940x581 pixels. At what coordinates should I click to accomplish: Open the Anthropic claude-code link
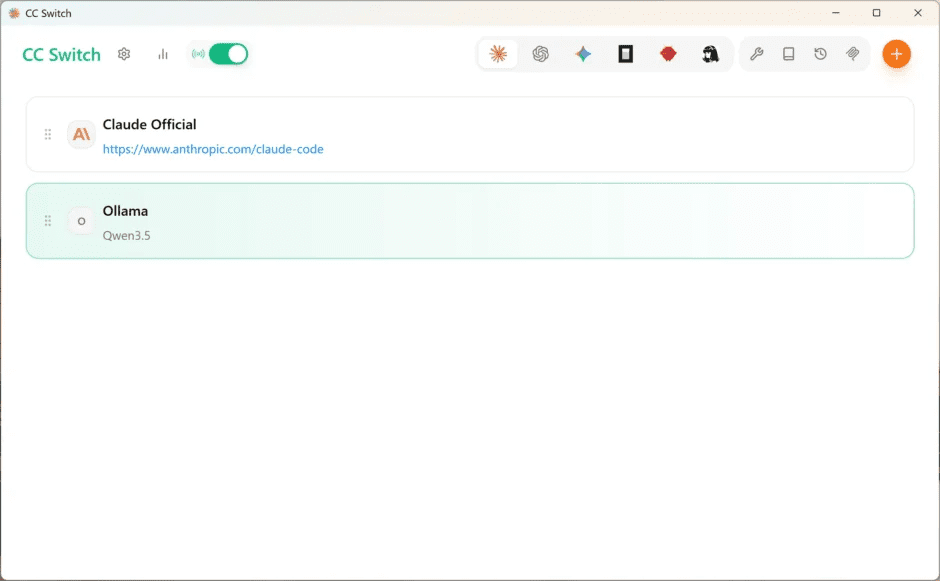point(213,149)
